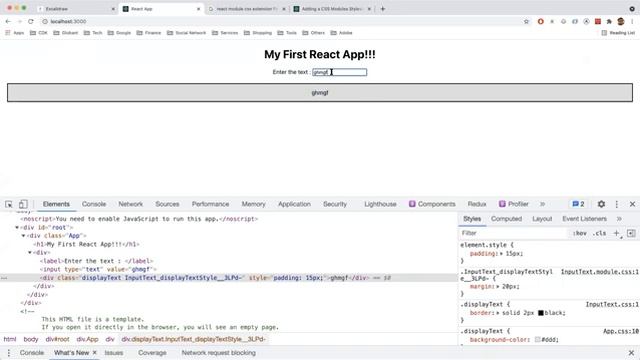The height and width of the screenshot is (360, 640).
Task: Go back in browser history
Action: click(8, 21)
